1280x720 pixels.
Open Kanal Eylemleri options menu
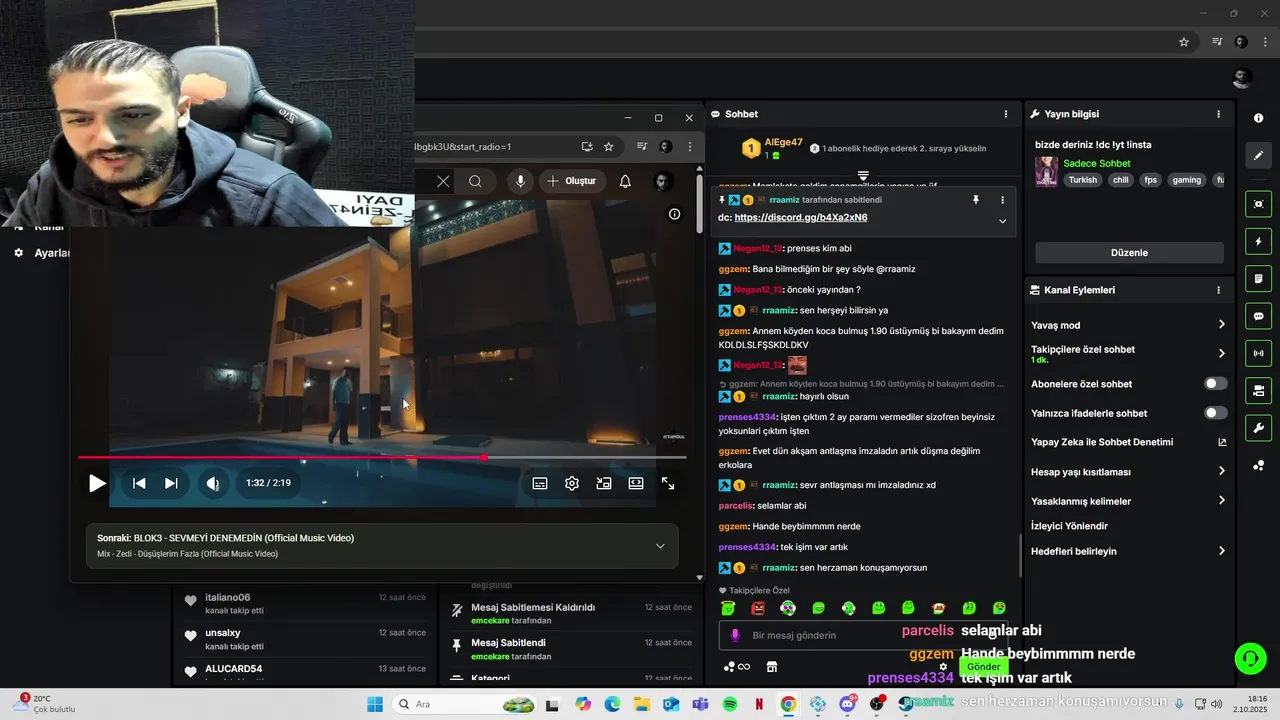point(1218,290)
